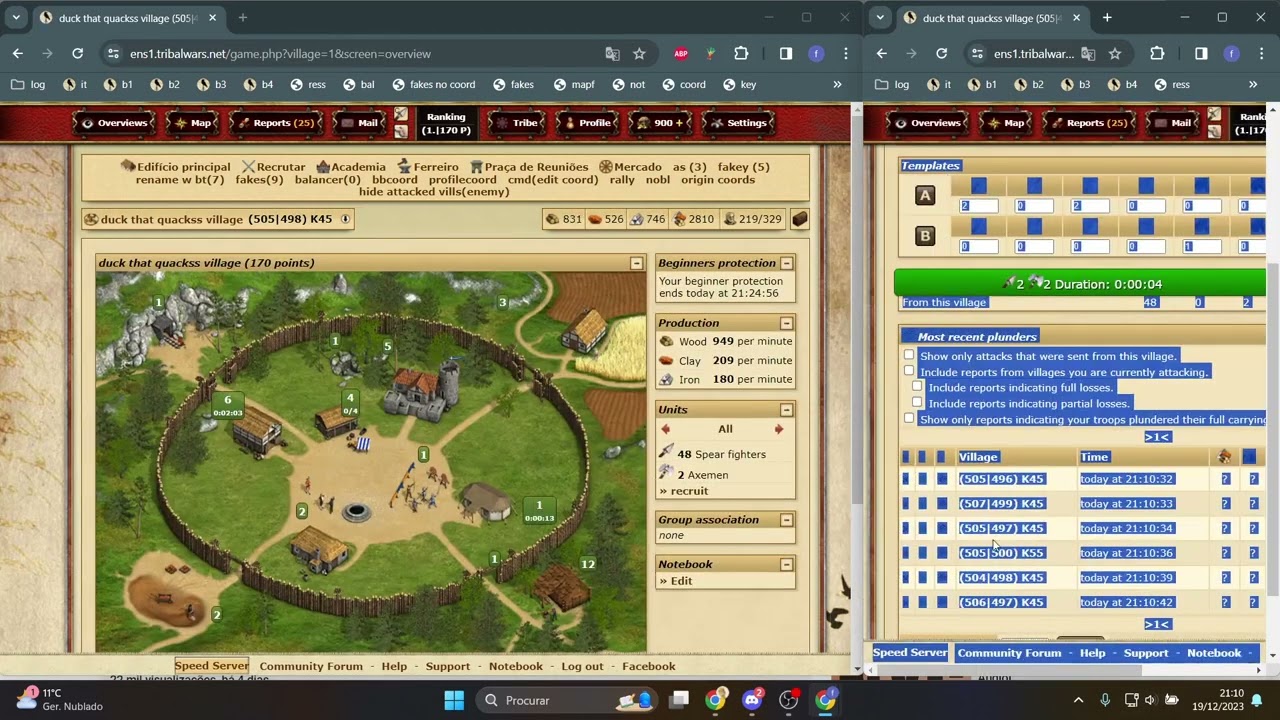The image size is (1280, 720).
Task: Collapse the village overview panel
Action: 636,263
